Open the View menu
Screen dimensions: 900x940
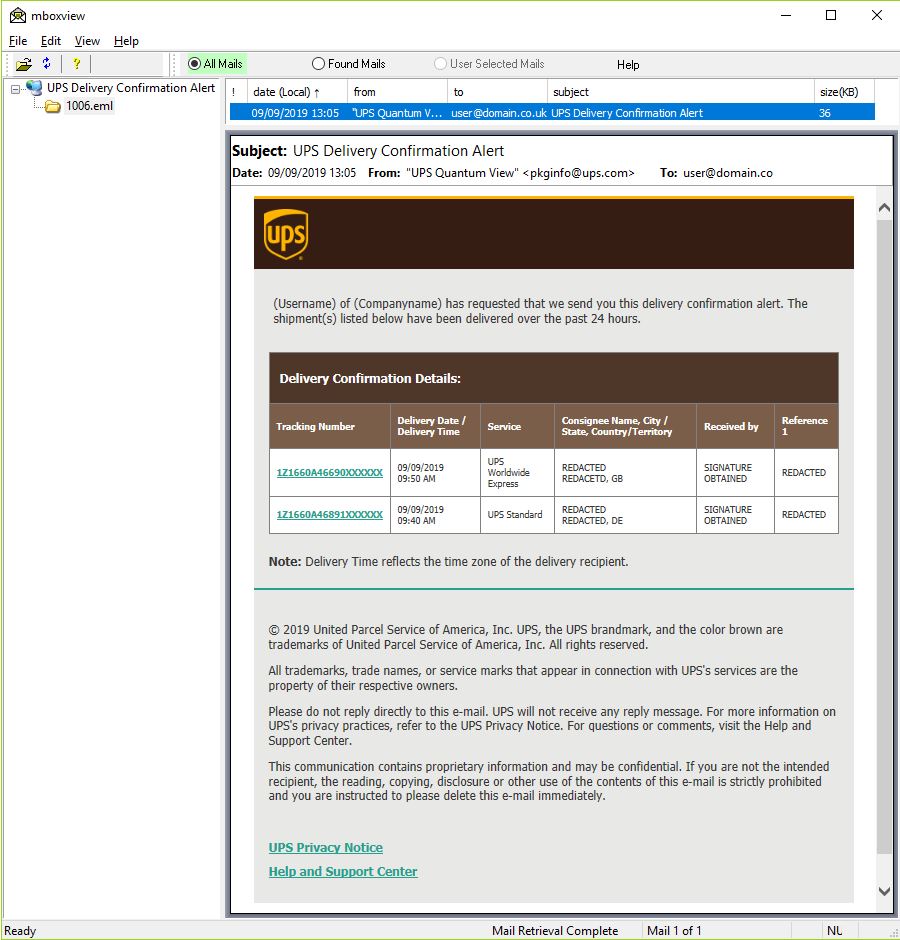[87, 41]
